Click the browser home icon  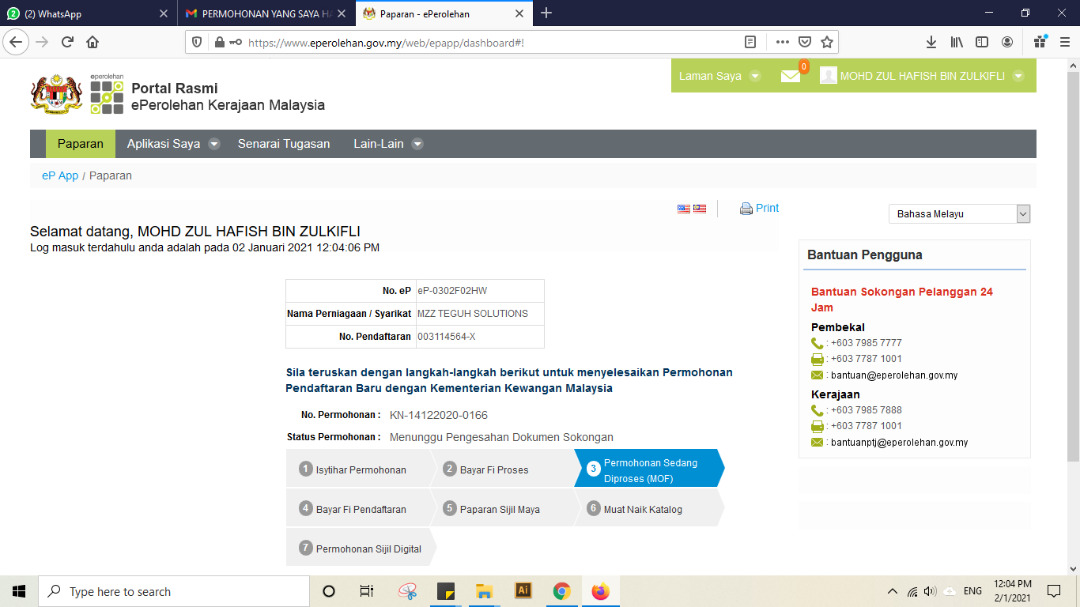[92, 42]
